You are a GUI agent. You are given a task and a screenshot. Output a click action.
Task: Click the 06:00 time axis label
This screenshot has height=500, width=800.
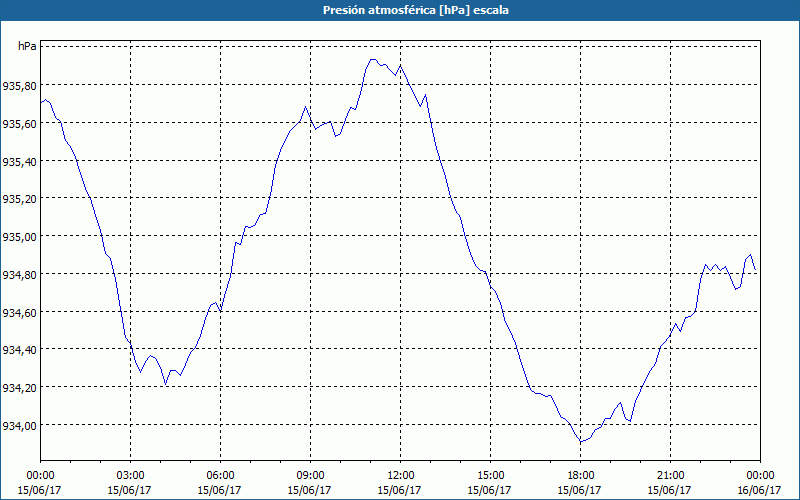[x=220, y=476]
